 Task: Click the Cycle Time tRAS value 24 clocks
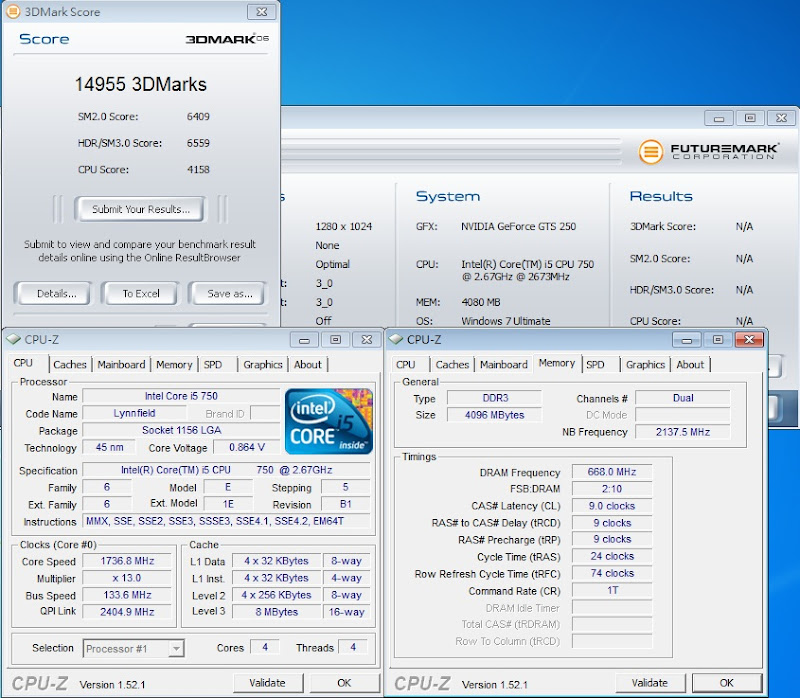point(612,556)
